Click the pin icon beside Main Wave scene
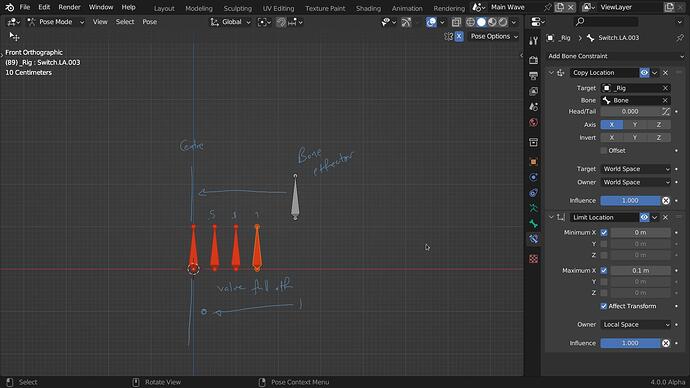 click(547, 7)
